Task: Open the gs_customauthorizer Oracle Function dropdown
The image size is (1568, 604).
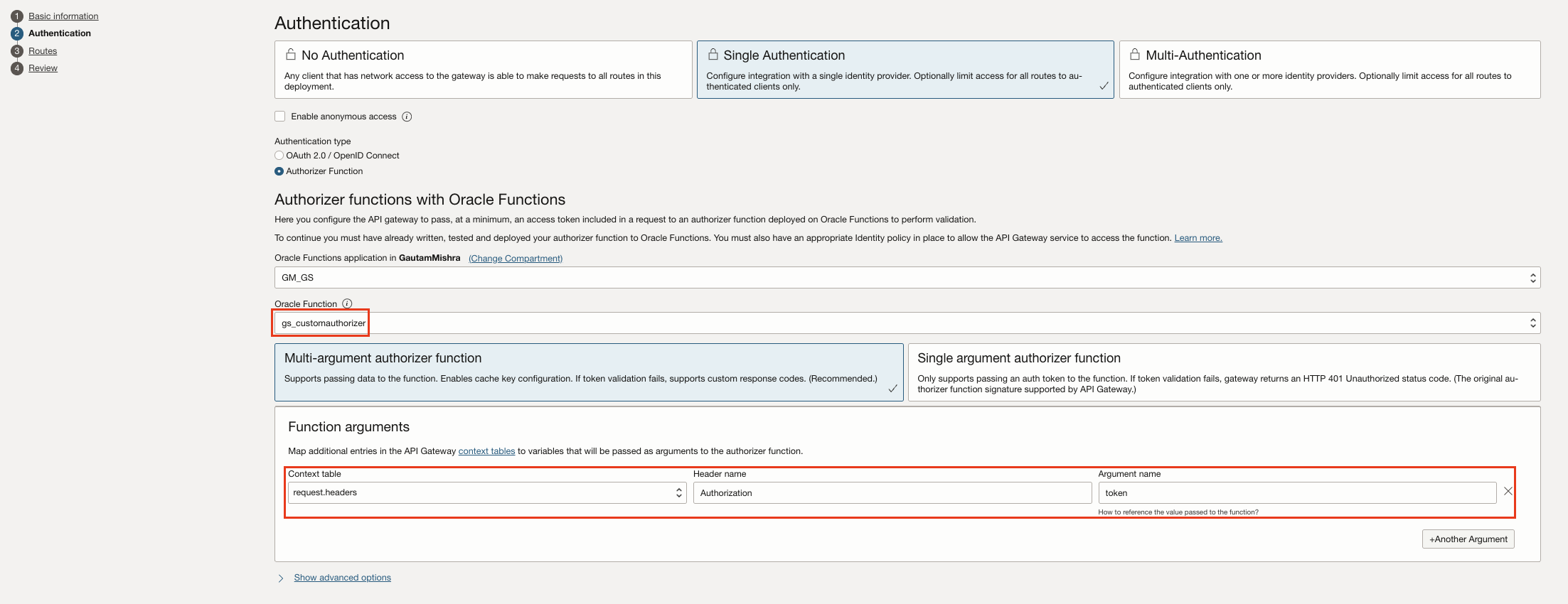Action: (x=907, y=323)
